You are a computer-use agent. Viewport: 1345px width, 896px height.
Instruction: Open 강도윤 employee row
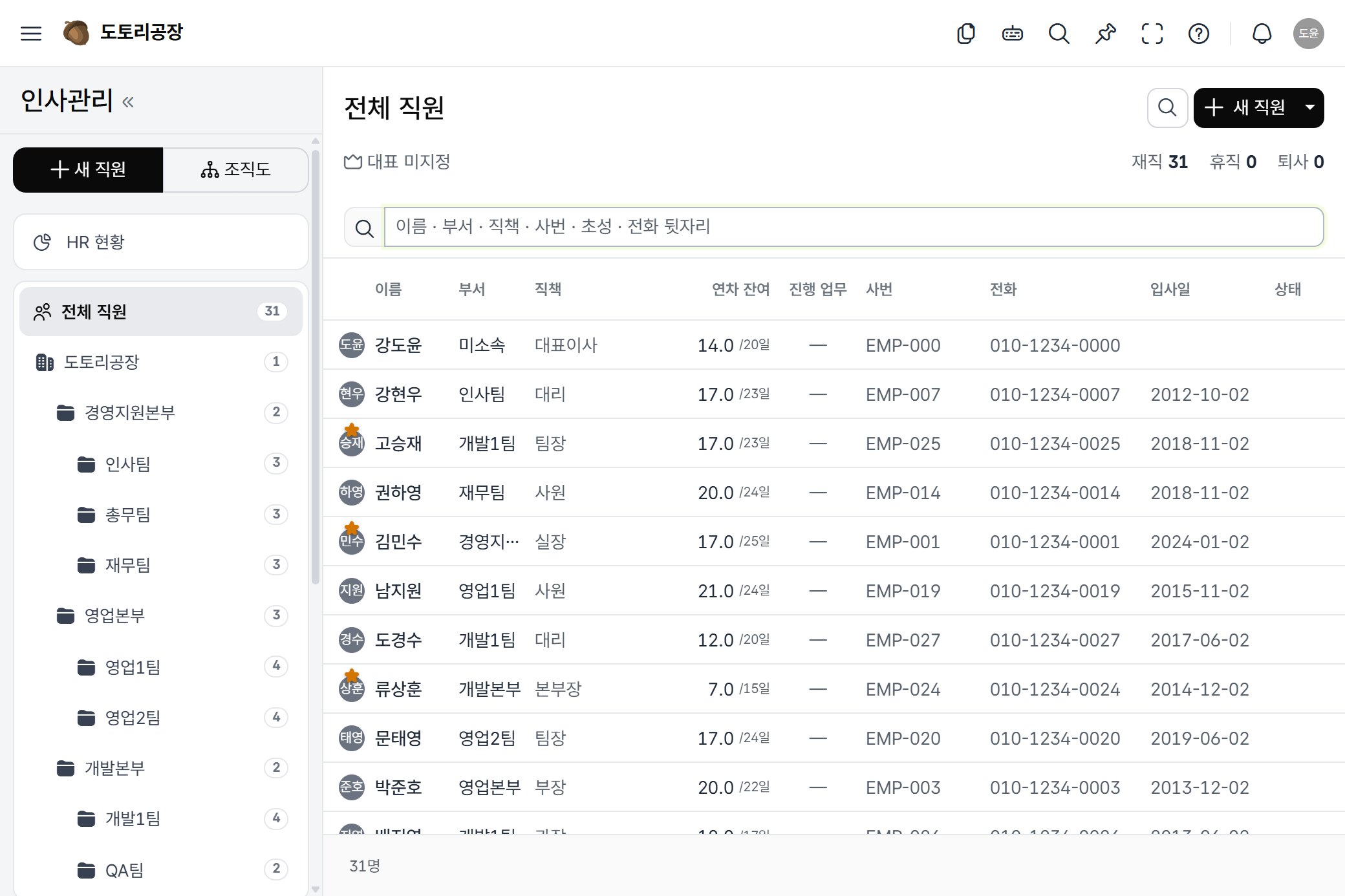[x=834, y=345]
